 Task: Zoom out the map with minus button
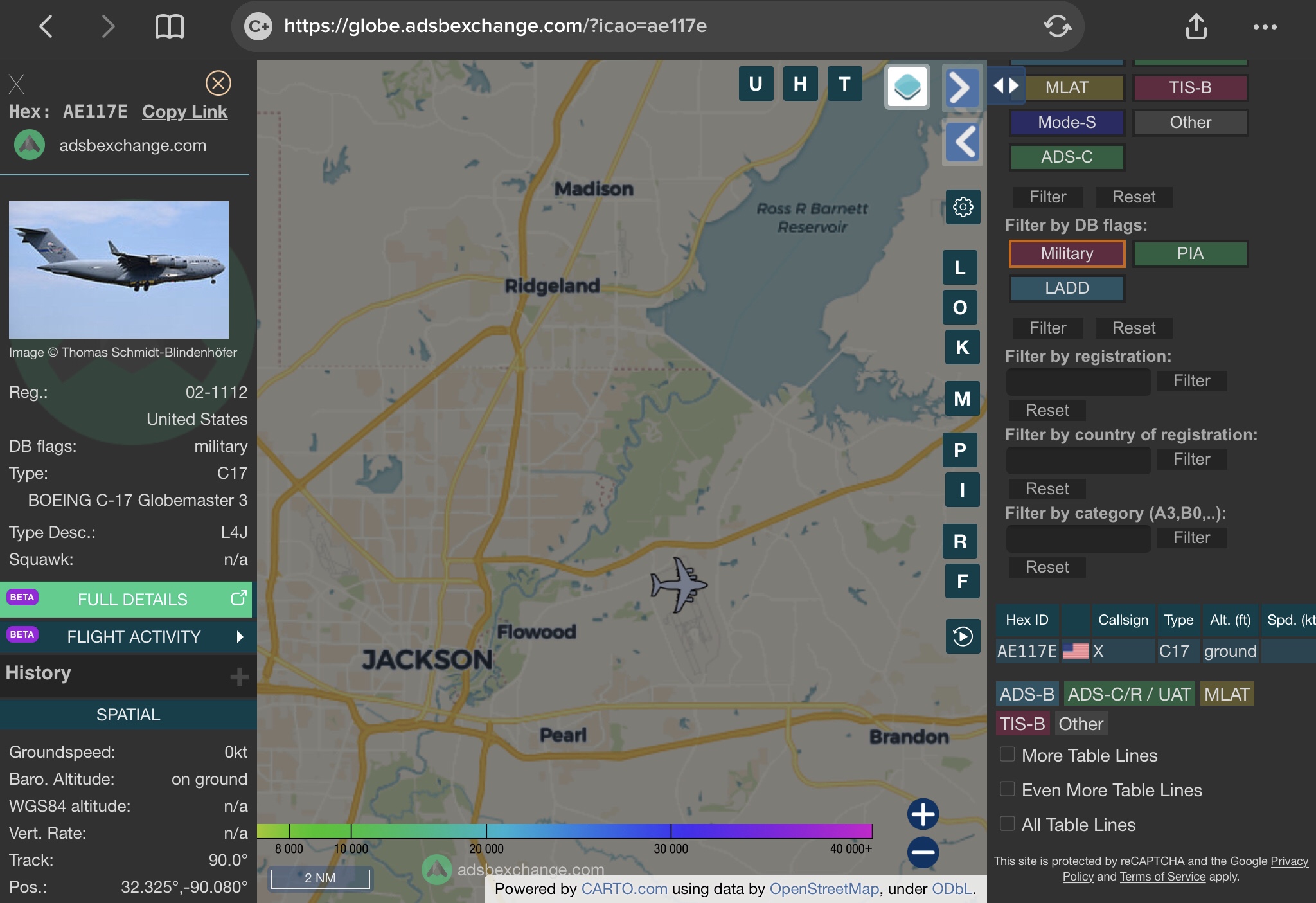click(923, 853)
